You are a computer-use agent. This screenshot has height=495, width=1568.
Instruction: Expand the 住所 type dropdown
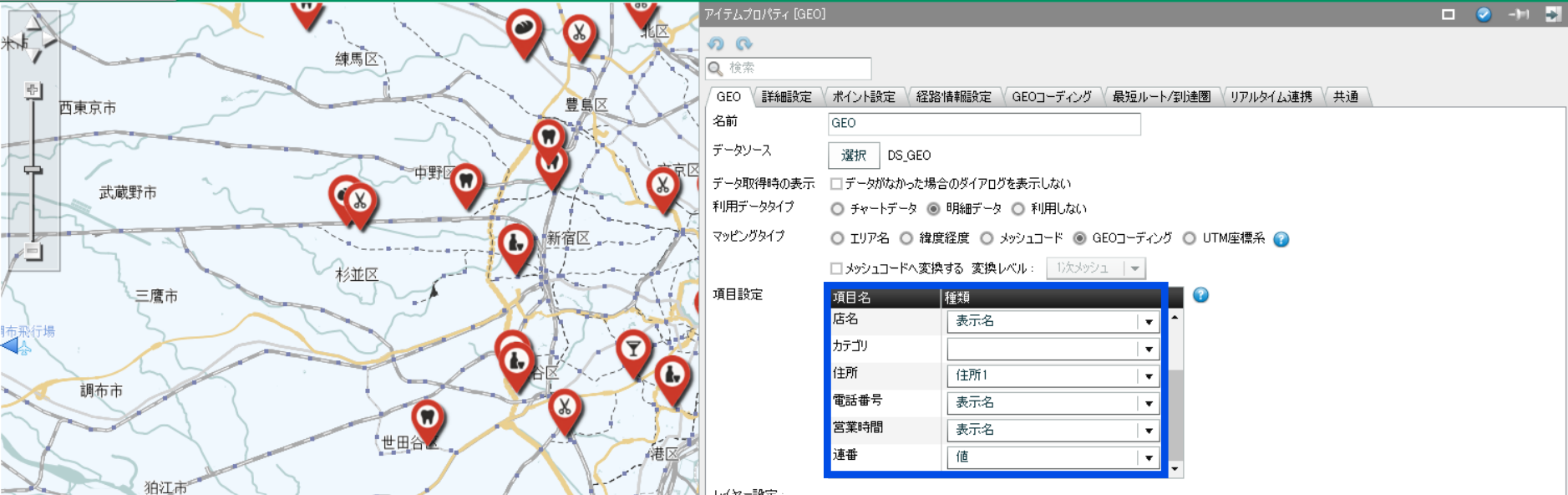tap(1149, 376)
